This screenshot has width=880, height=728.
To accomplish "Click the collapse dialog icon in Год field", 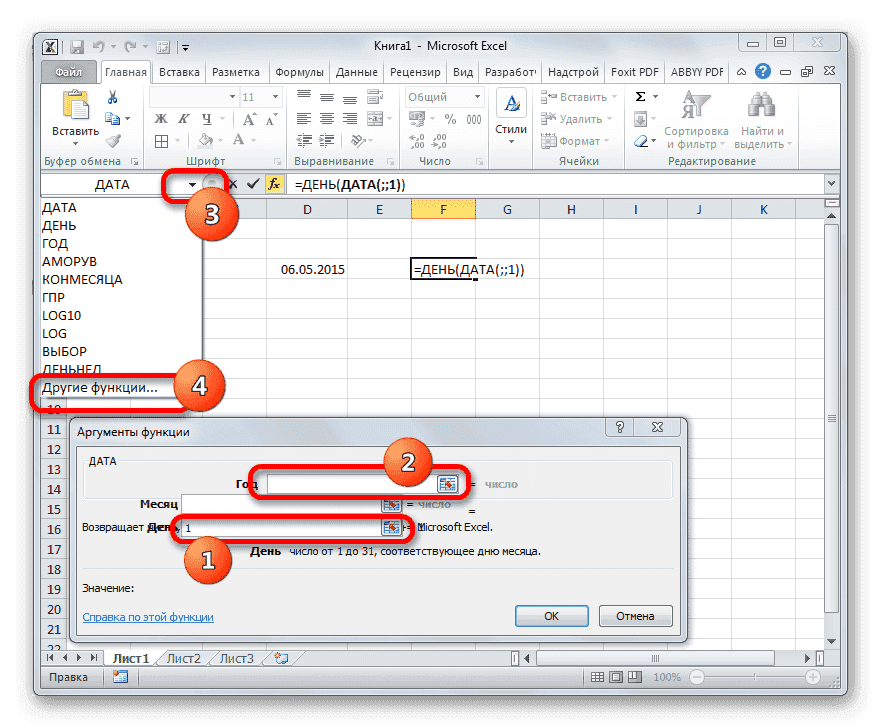I will tap(446, 484).
